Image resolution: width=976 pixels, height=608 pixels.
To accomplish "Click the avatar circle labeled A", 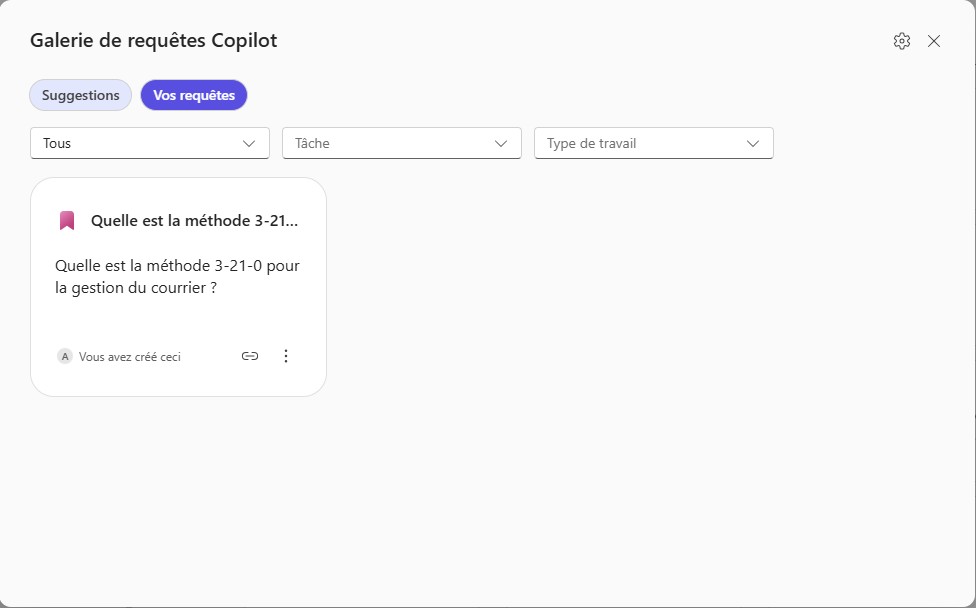I will point(64,355).
